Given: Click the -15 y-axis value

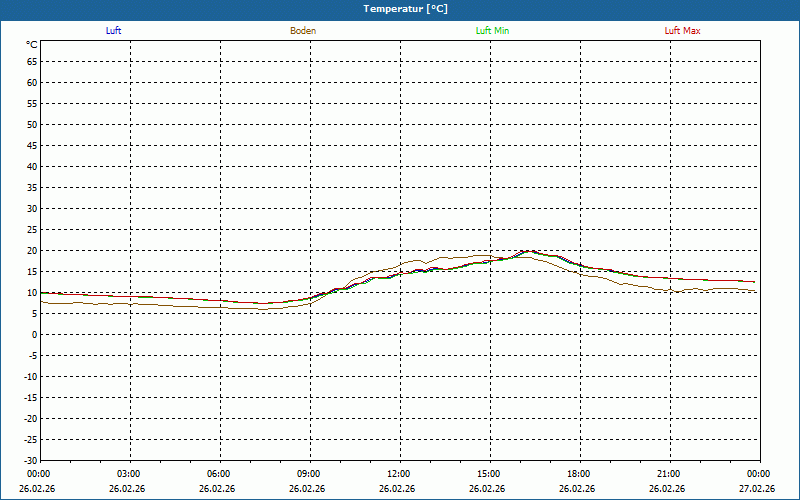Looking at the screenshot, I should pos(31,397).
